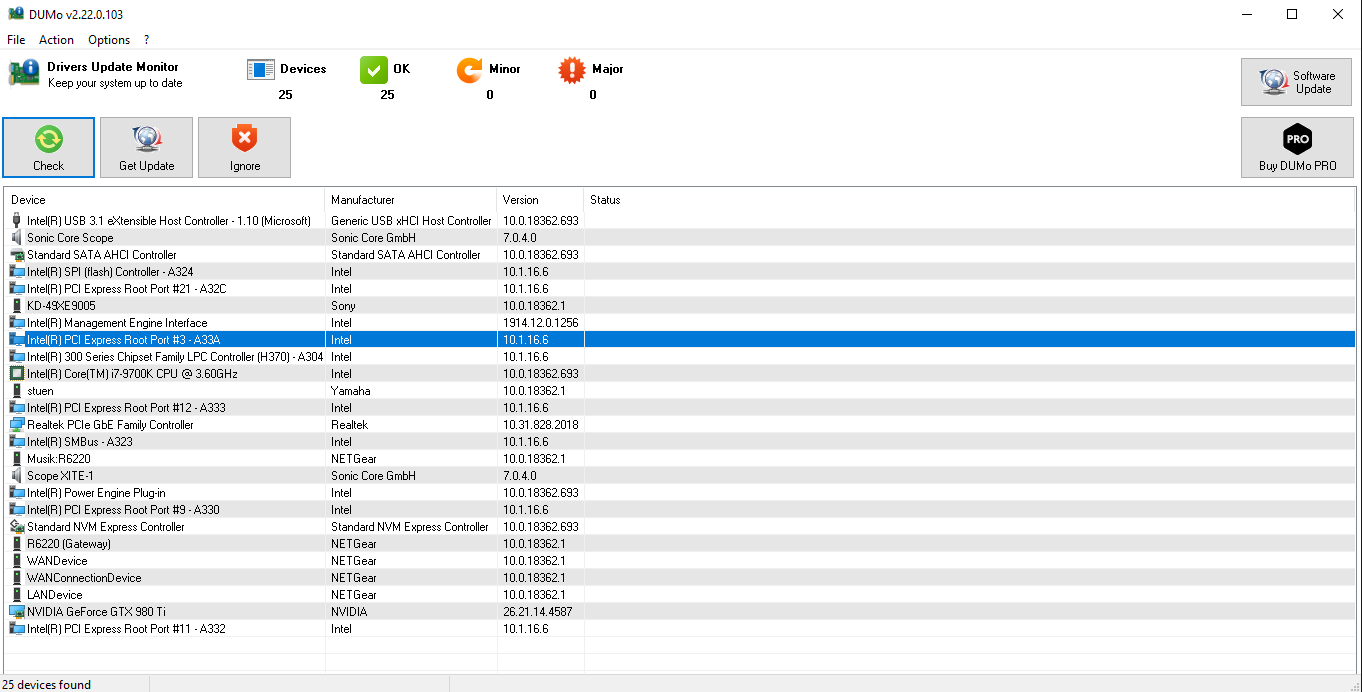This screenshot has width=1362, height=692.
Task: Open the Action menu
Action: pos(56,40)
